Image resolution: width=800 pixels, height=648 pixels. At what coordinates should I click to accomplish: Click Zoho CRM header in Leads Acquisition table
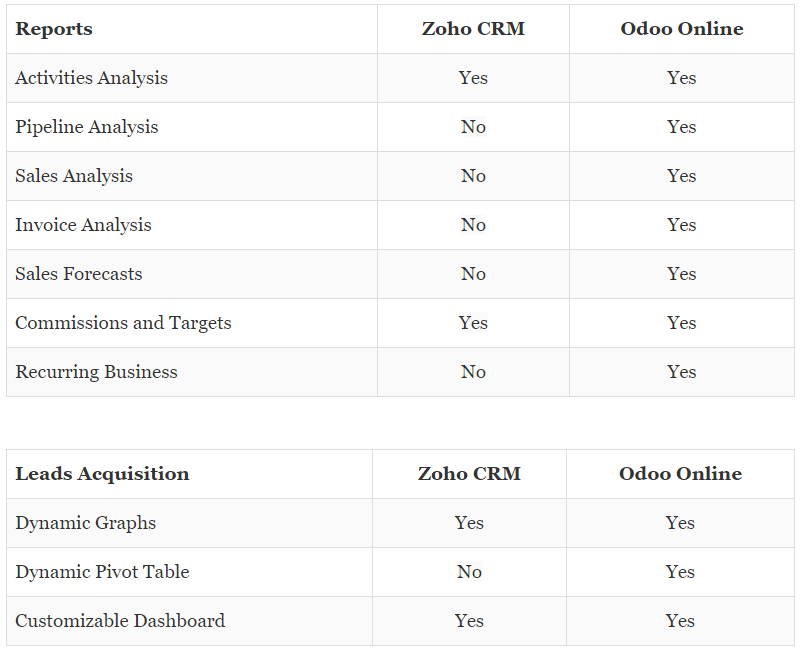pyautogui.click(x=469, y=474)
